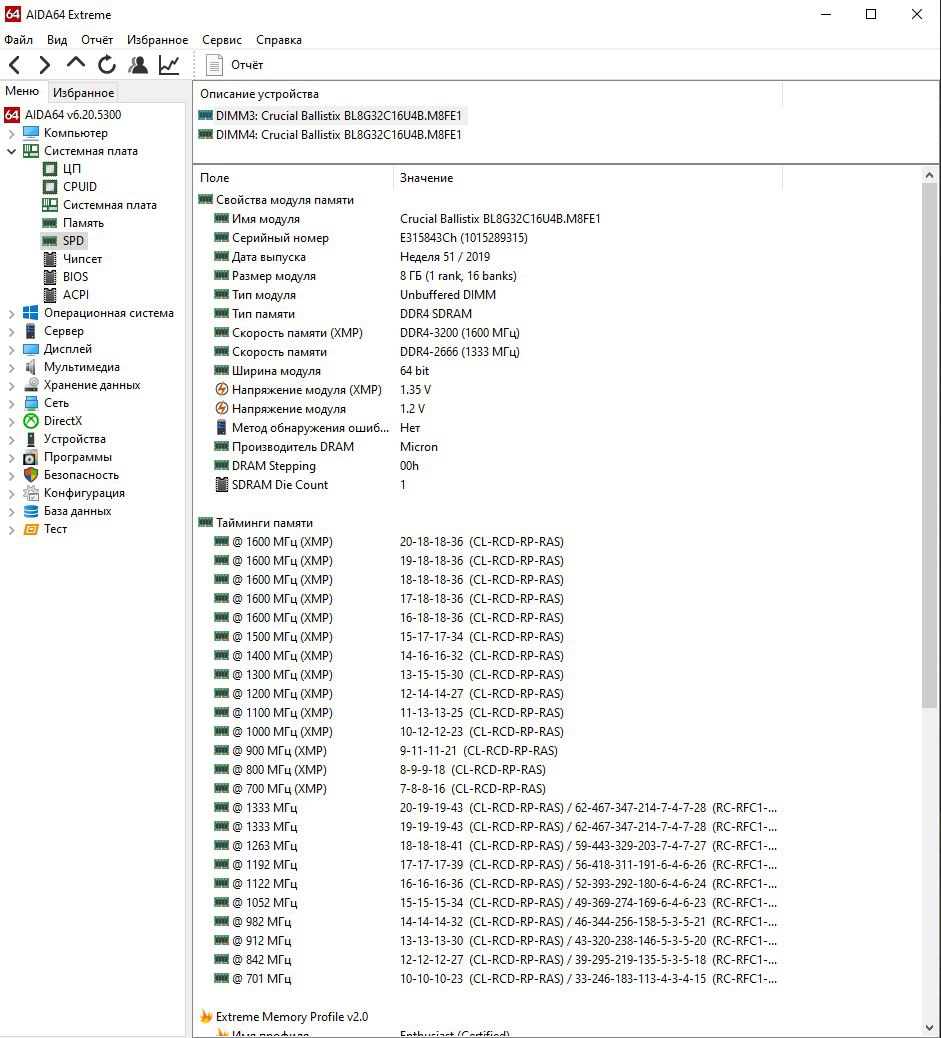Screen dimensions: 941x1038
Task: Select the @ 1500 МГц (XMP) timing row
Action: [x=490, y=637]
